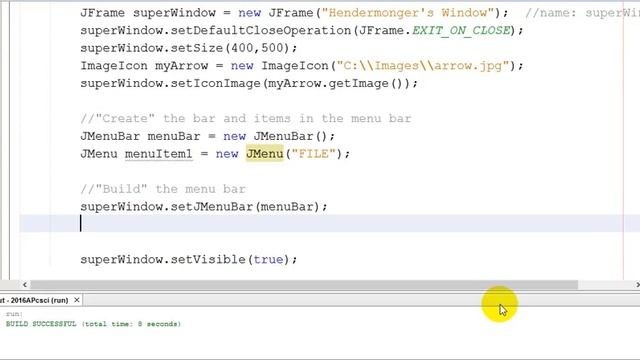Click the horizontal scrollbar left arrow
The height and width of the screenshot is (360, 640).
pyautogui.click(x=25, y=284)
